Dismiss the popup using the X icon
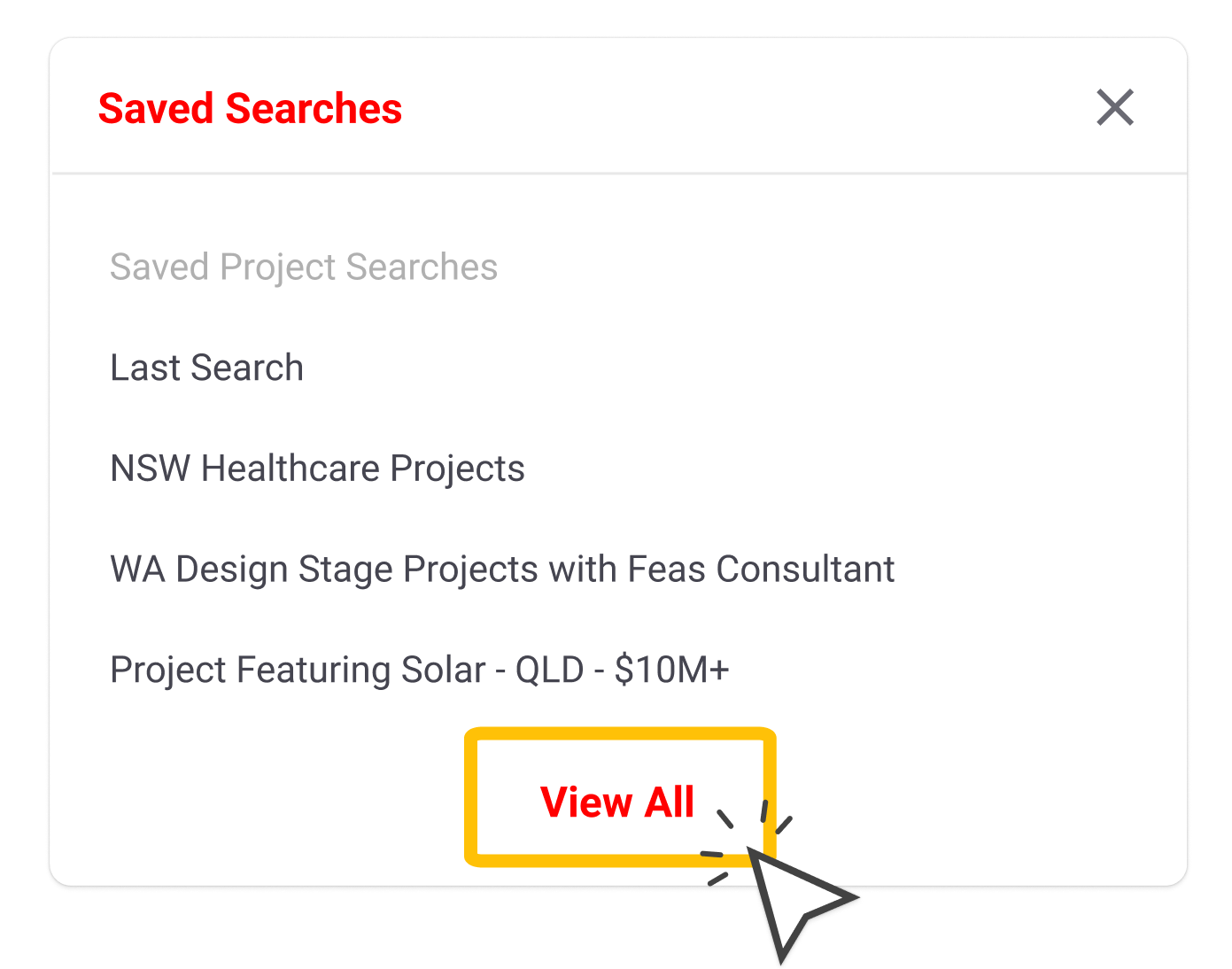 (1114, 108)
